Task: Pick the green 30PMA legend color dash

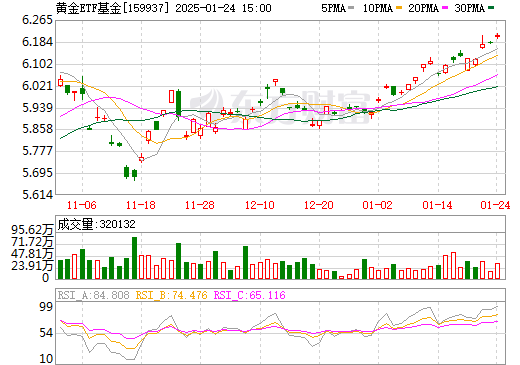Action: click(491, 7)
